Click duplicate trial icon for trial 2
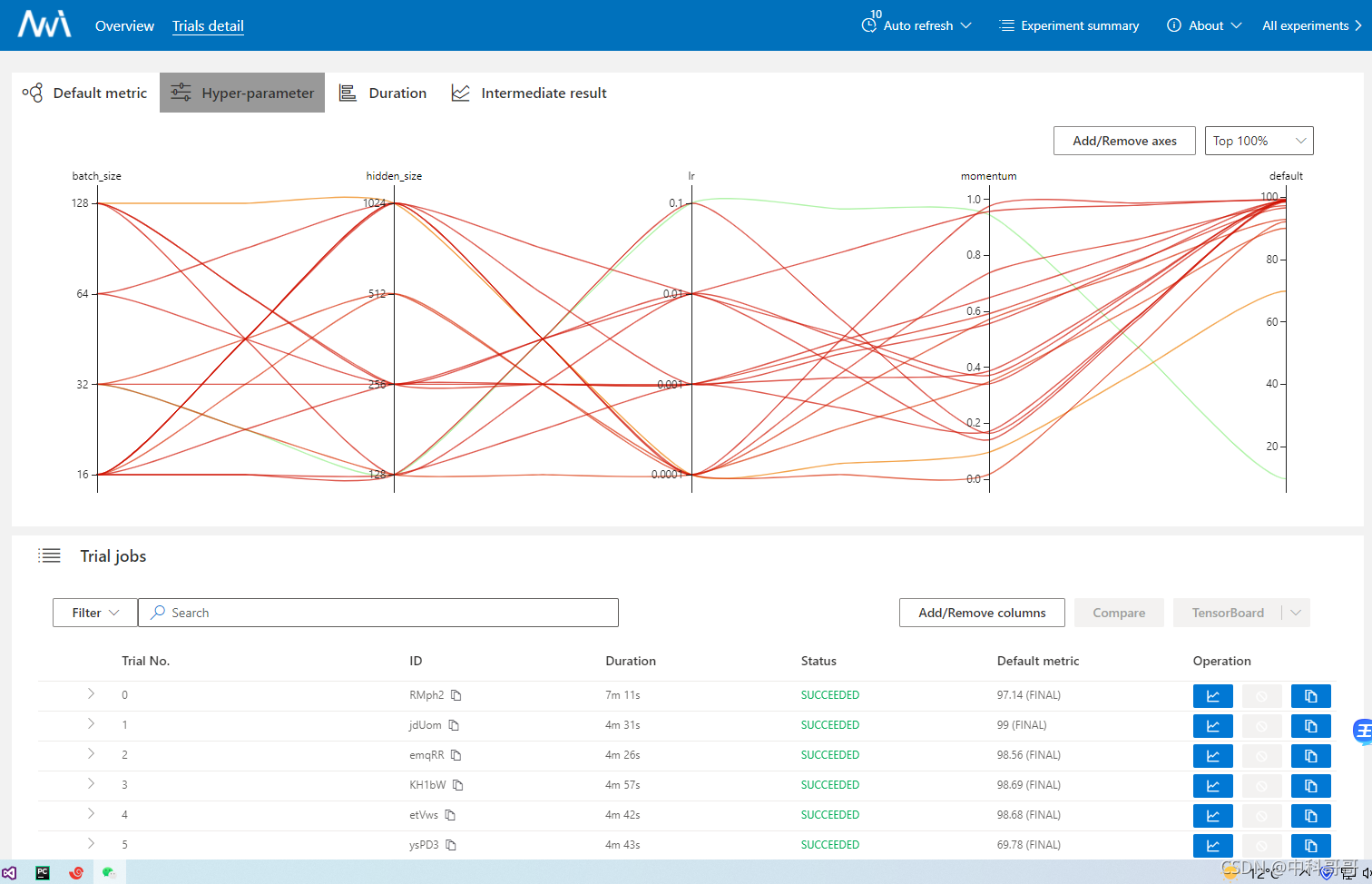1372x884 pixels. (x=1310, y=756)
